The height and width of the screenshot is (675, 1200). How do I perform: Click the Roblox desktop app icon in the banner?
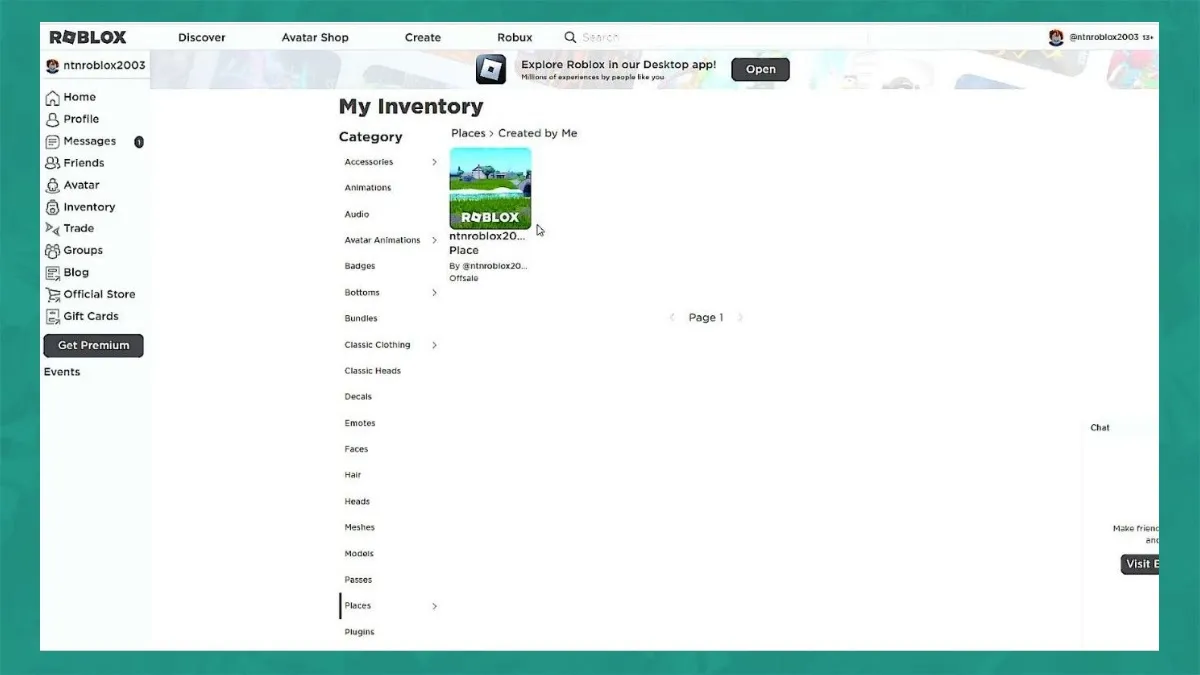coord(490,69)
